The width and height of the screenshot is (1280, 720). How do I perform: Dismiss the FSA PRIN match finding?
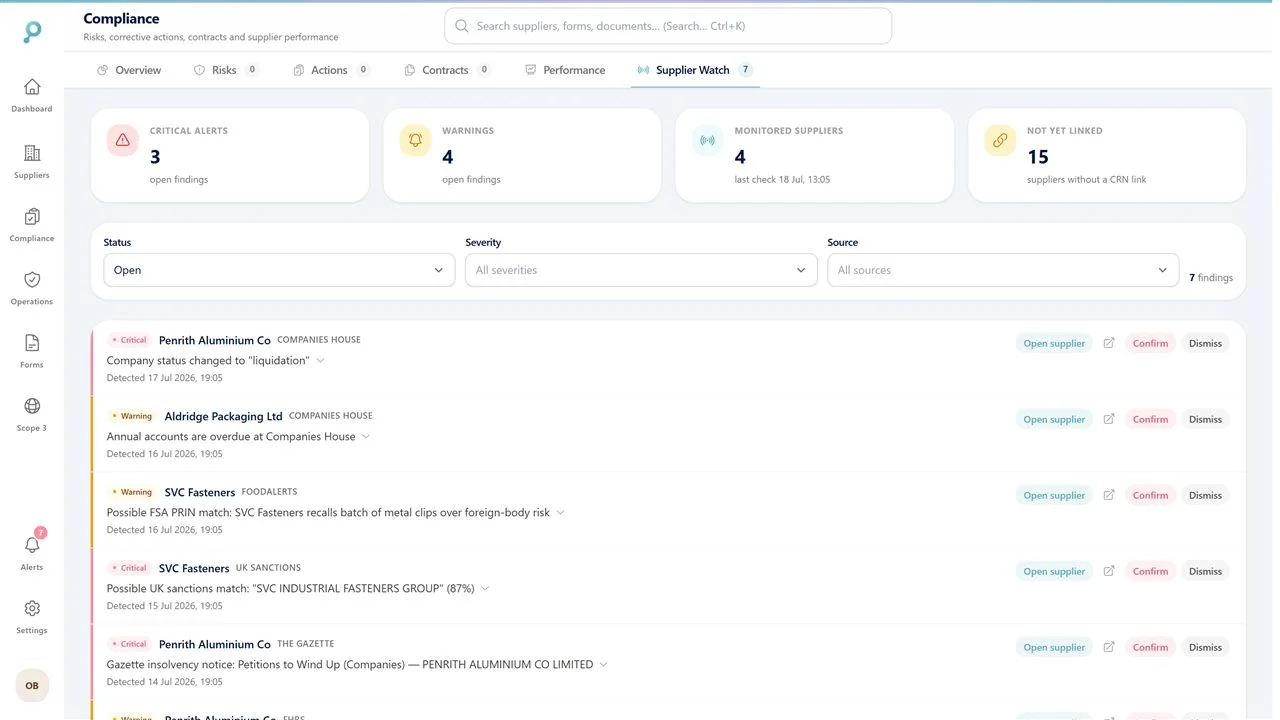click(1205, 495)
